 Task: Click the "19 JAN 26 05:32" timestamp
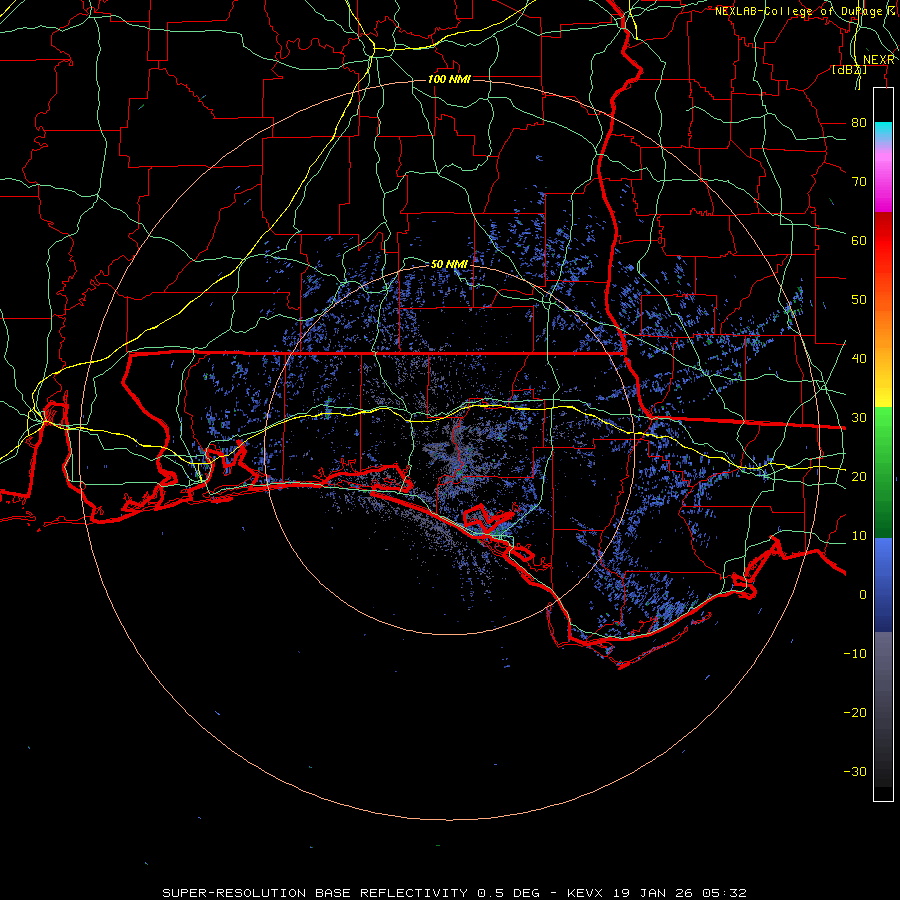[x=680, y=893]
